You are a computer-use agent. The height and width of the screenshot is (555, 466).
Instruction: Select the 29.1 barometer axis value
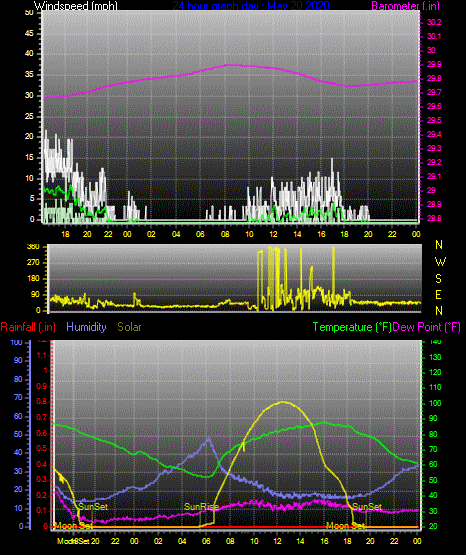[x=434, y=176]
